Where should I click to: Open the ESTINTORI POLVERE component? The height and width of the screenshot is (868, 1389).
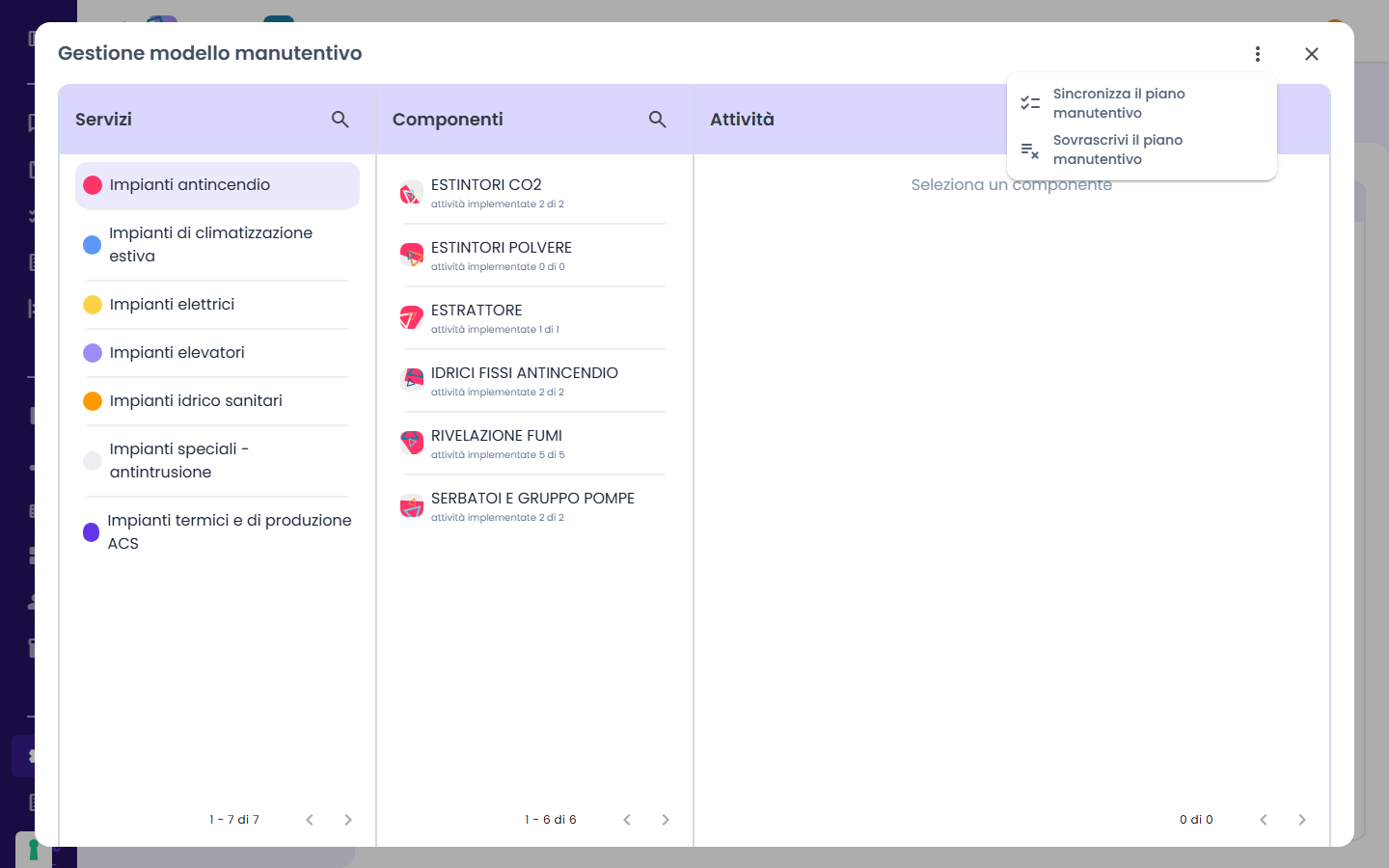click(534, 256)
